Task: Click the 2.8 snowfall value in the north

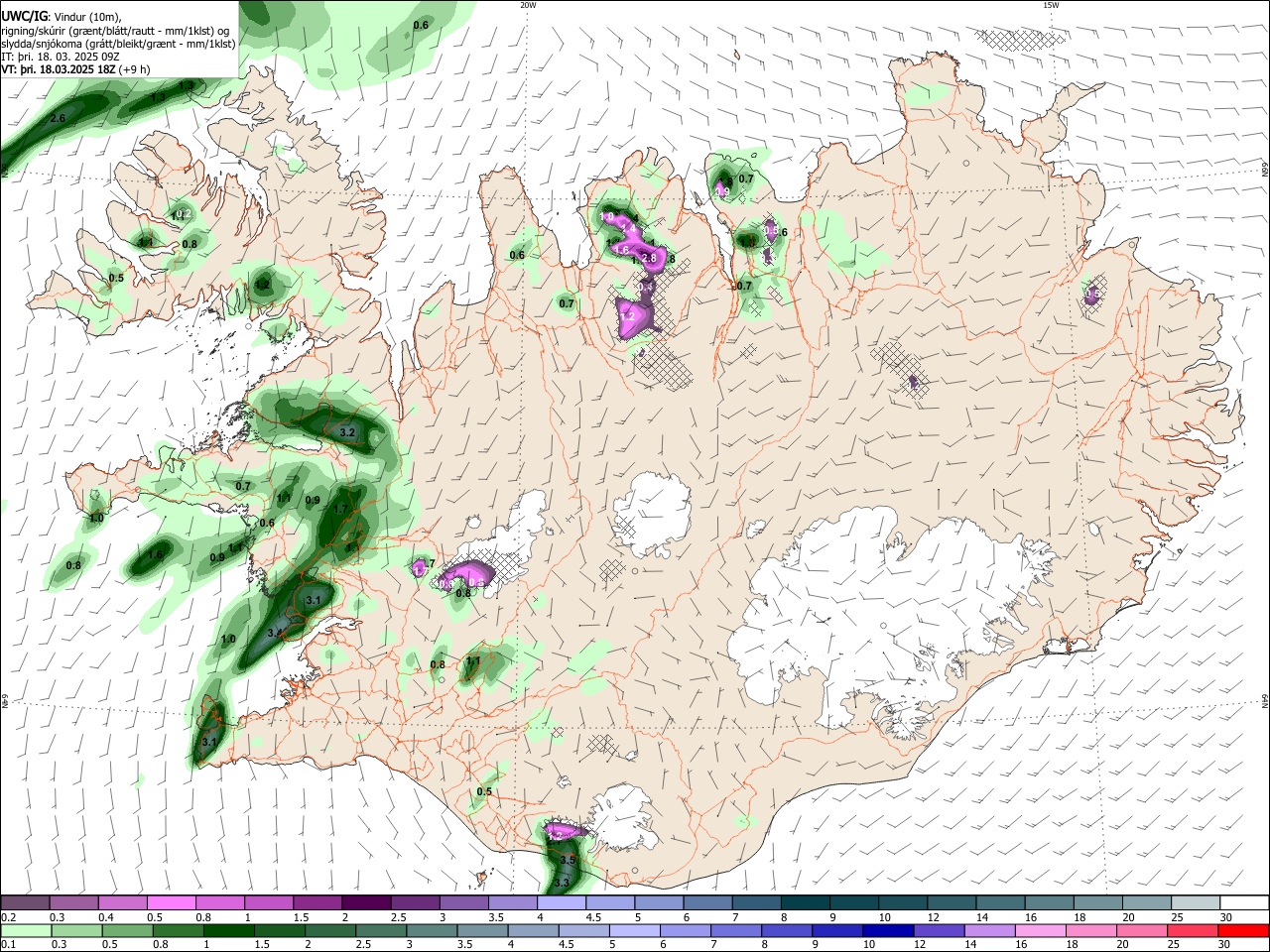Action: click(x=650, y=258)
